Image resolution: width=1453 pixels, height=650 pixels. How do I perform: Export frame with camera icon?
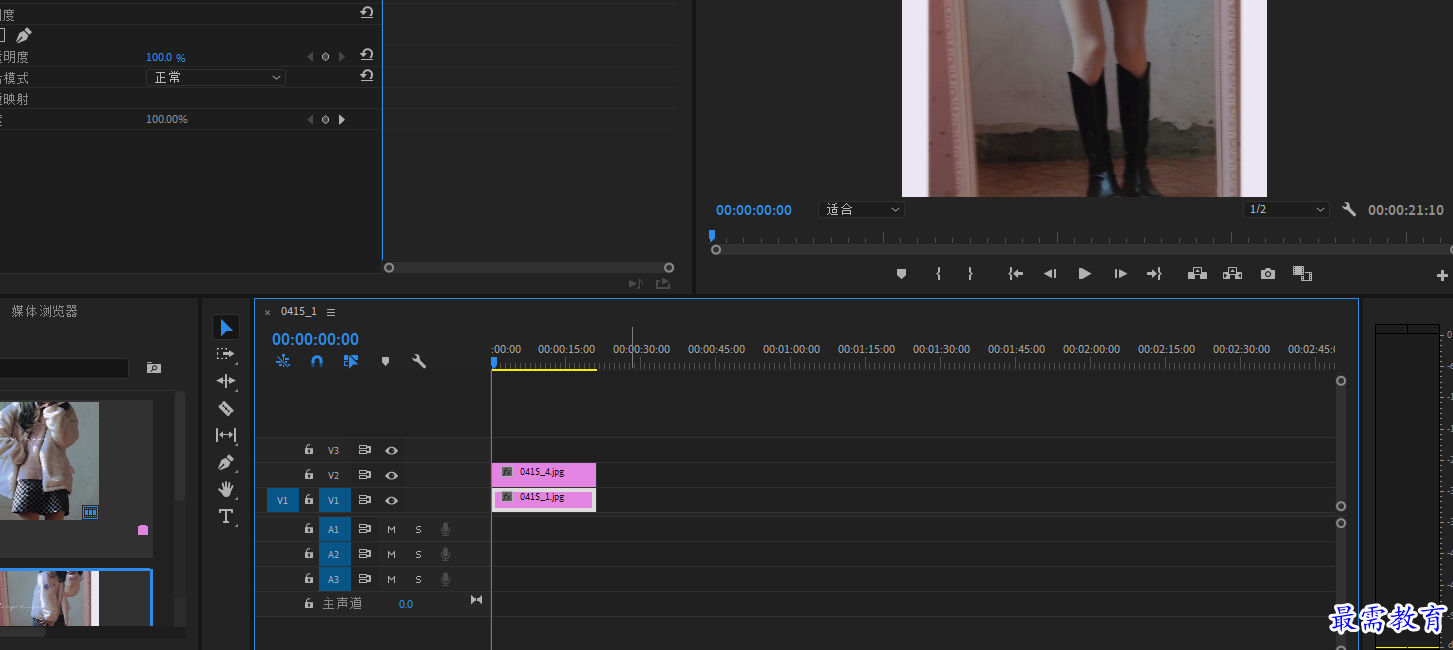point(1268,274)
